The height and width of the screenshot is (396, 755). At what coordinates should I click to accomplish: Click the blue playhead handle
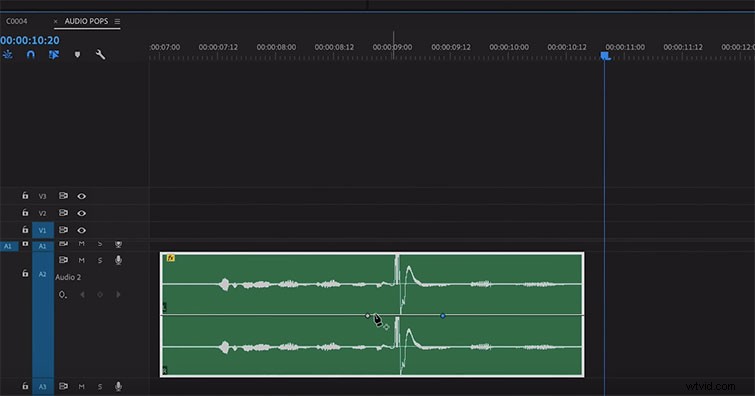tap(605, 56)
